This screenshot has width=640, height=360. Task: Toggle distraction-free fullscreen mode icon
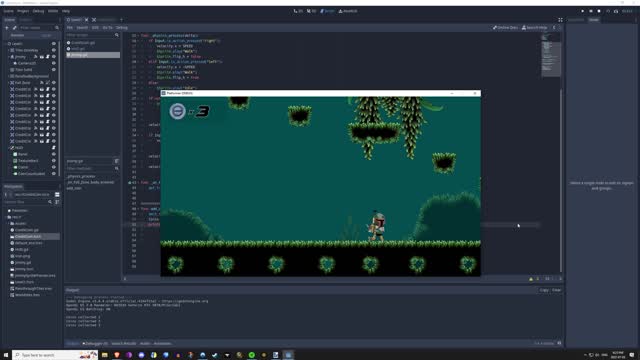(x=560, y=20)
